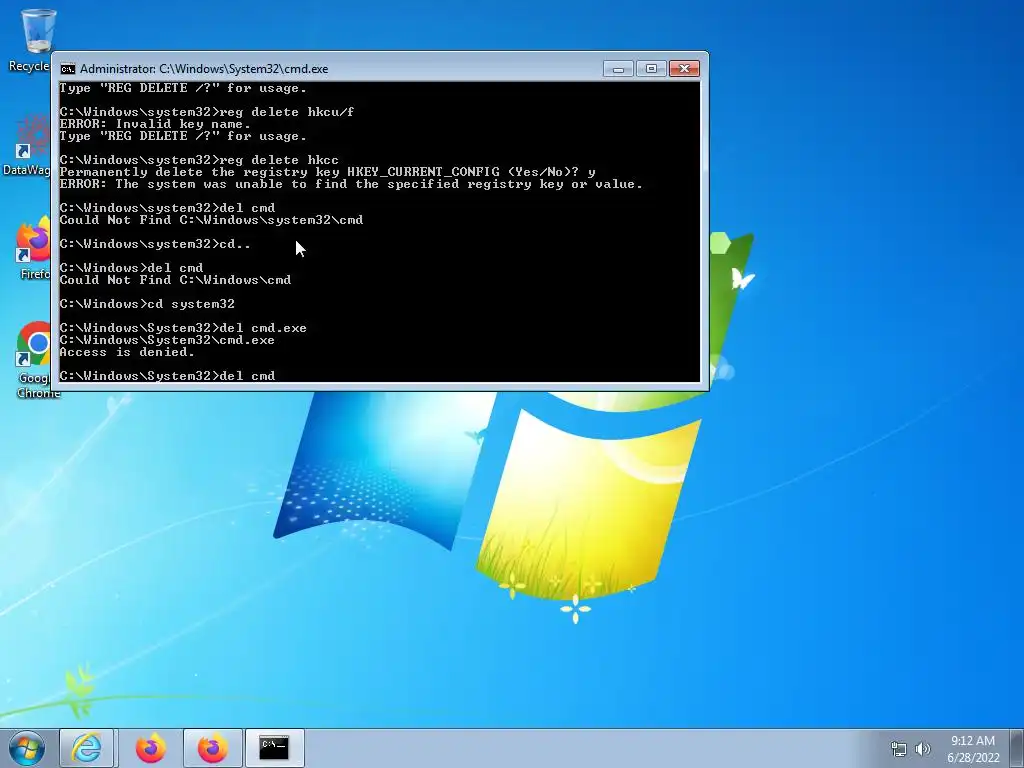The width and height of the screenshot is (1024, 768).
Task: Click 'Could Not Find C:\Windows\system32\cmd' line
Action: tap(211, 220)
